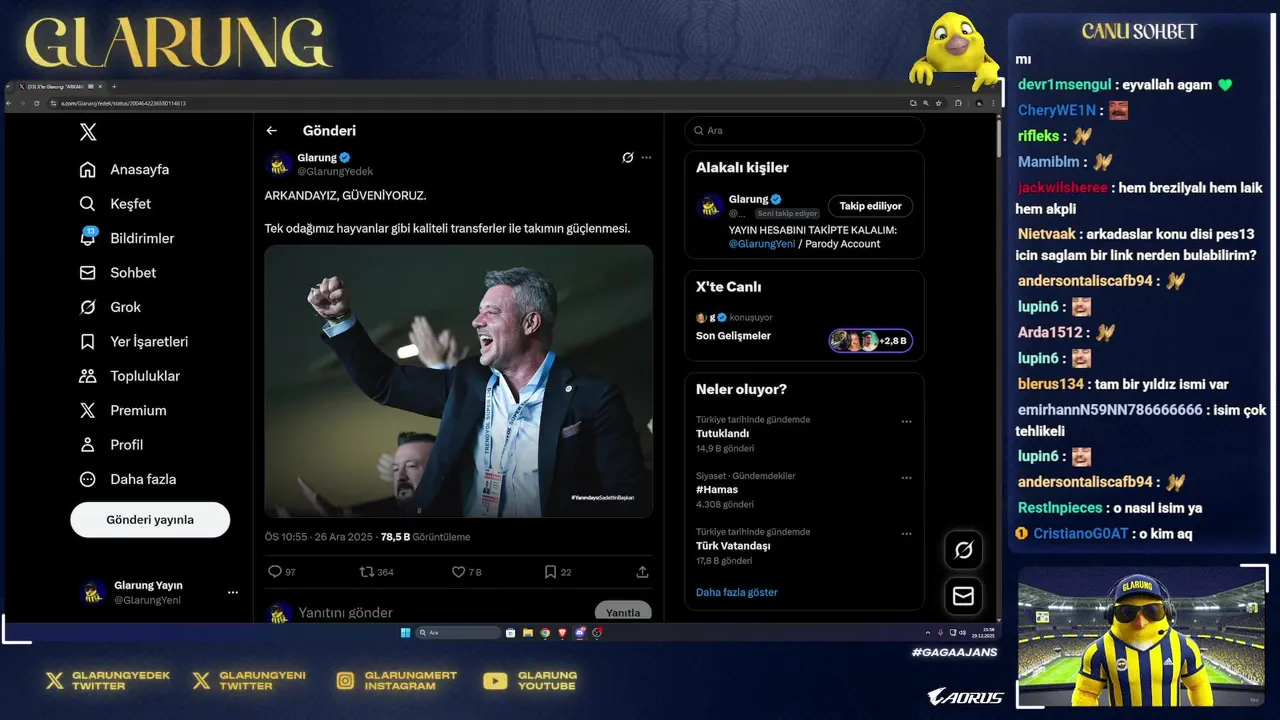Image resolution: width=1280 pixels, height=720 pixels.
Task: Open Windows Start menu
Action: 405,632
